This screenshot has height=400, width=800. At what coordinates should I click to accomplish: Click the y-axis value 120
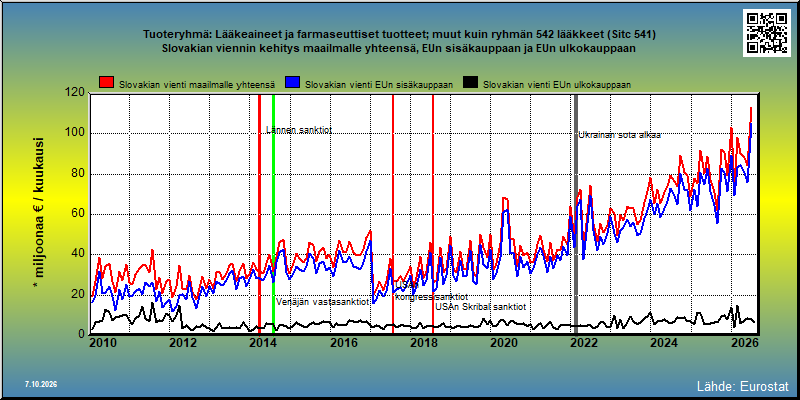click(x=74, y=93)
